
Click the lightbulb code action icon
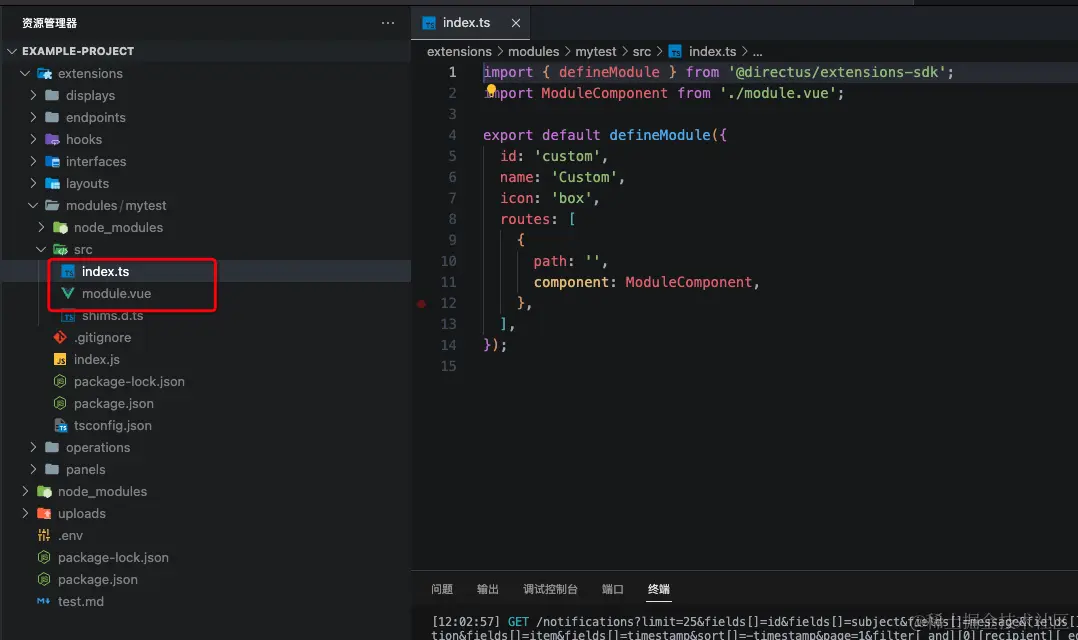click(491, 89)
